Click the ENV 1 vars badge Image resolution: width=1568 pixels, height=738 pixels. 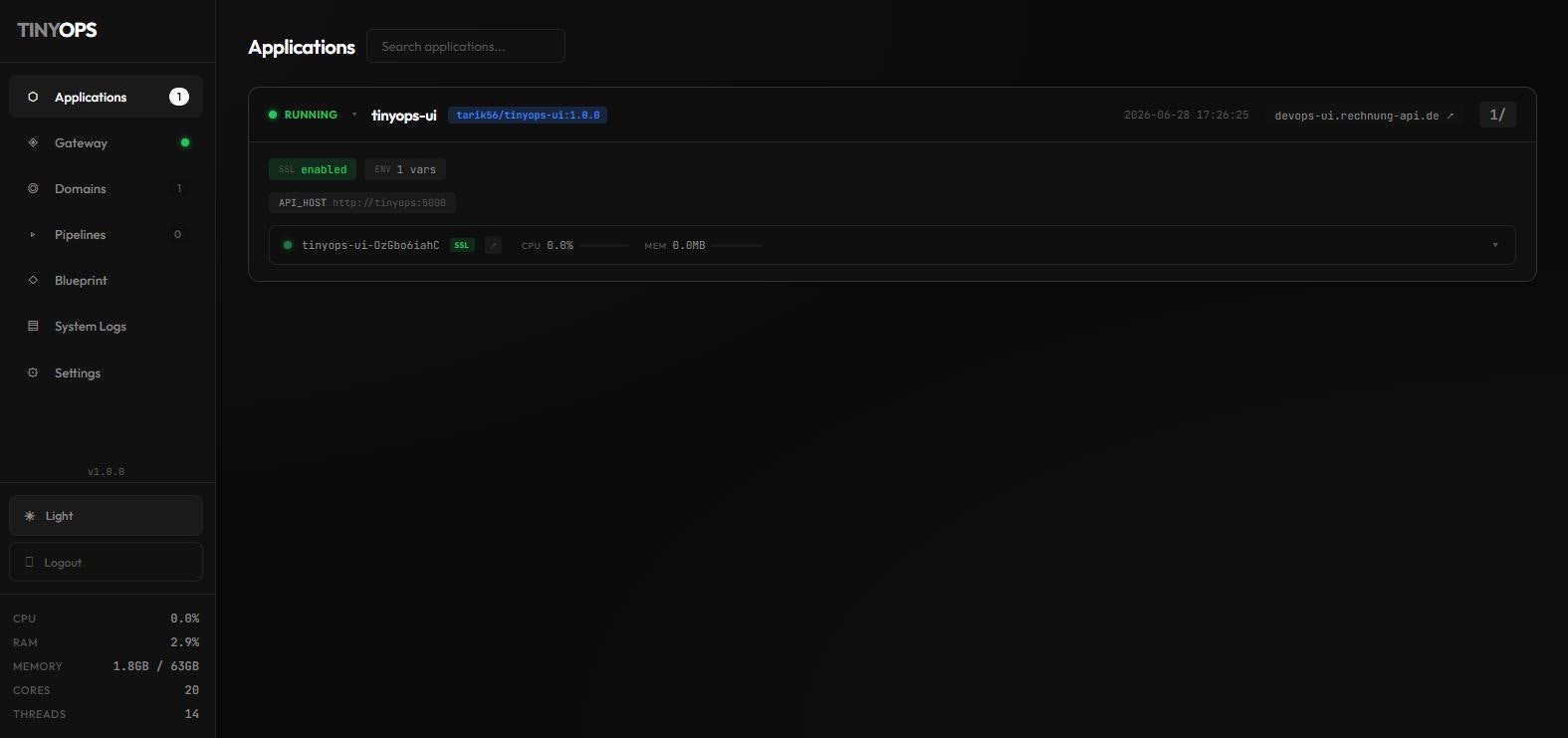(405, 169)
